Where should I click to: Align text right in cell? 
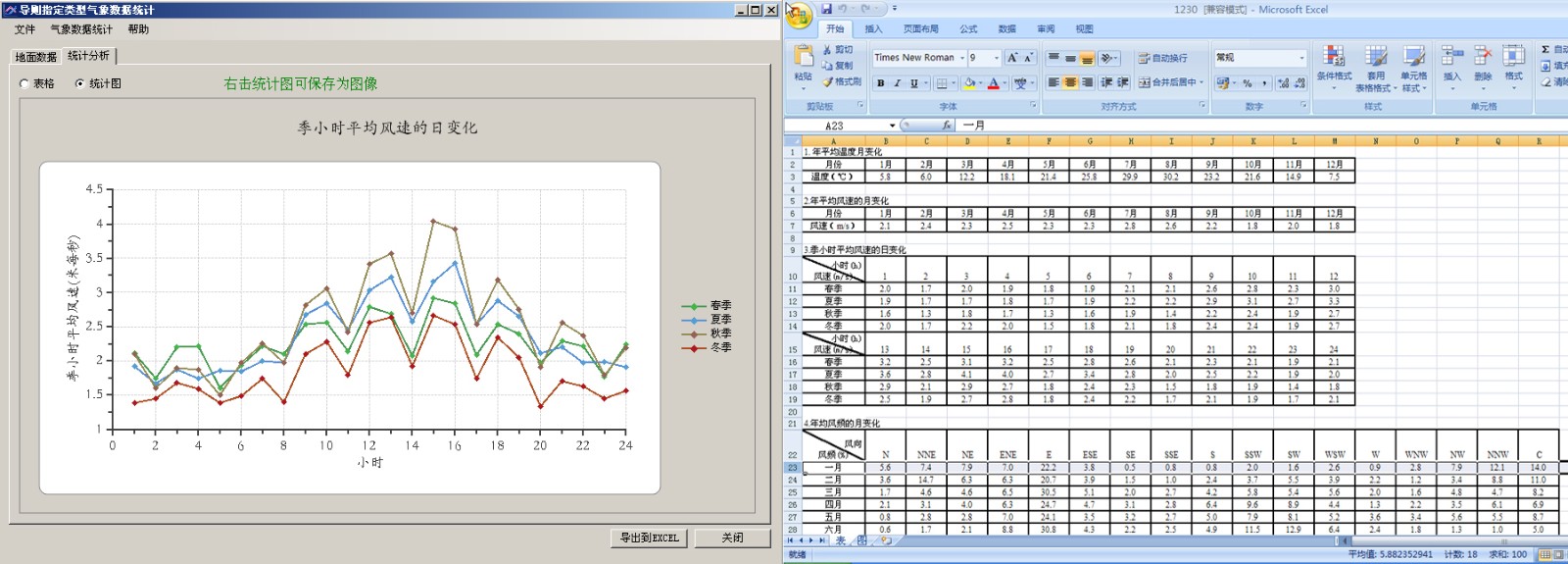click(1087, 83)
